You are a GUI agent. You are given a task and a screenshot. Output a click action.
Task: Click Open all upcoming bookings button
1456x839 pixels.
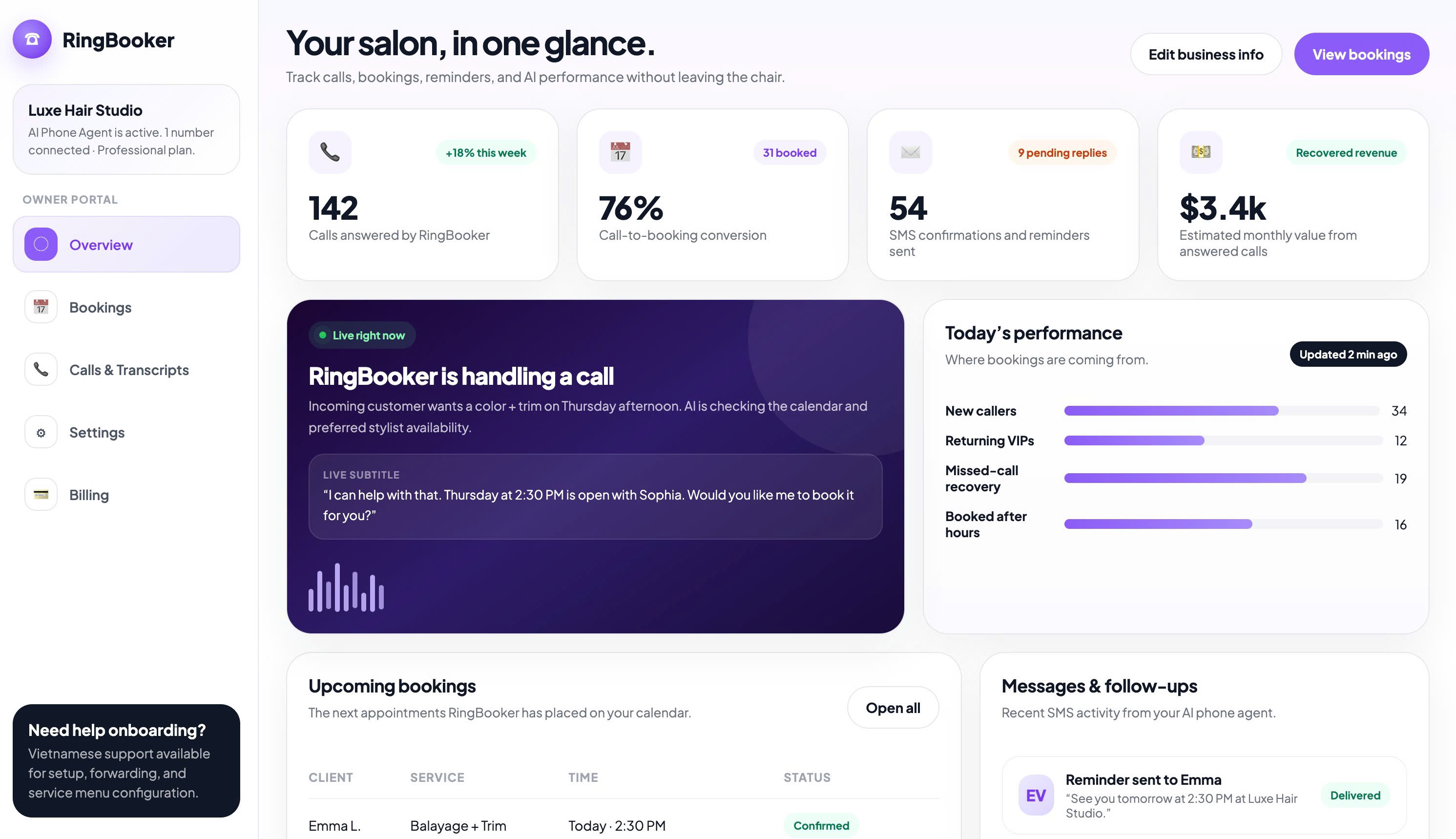click(893, 708)
